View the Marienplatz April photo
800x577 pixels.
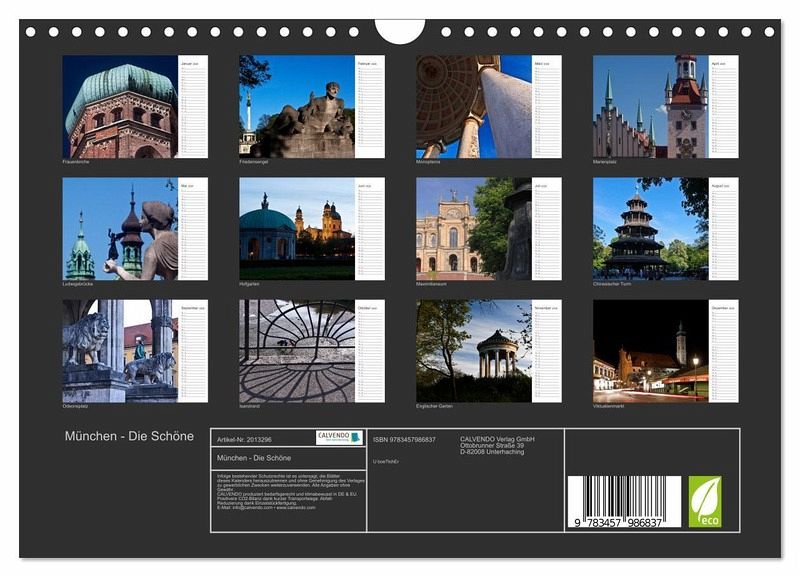point(650,107)
